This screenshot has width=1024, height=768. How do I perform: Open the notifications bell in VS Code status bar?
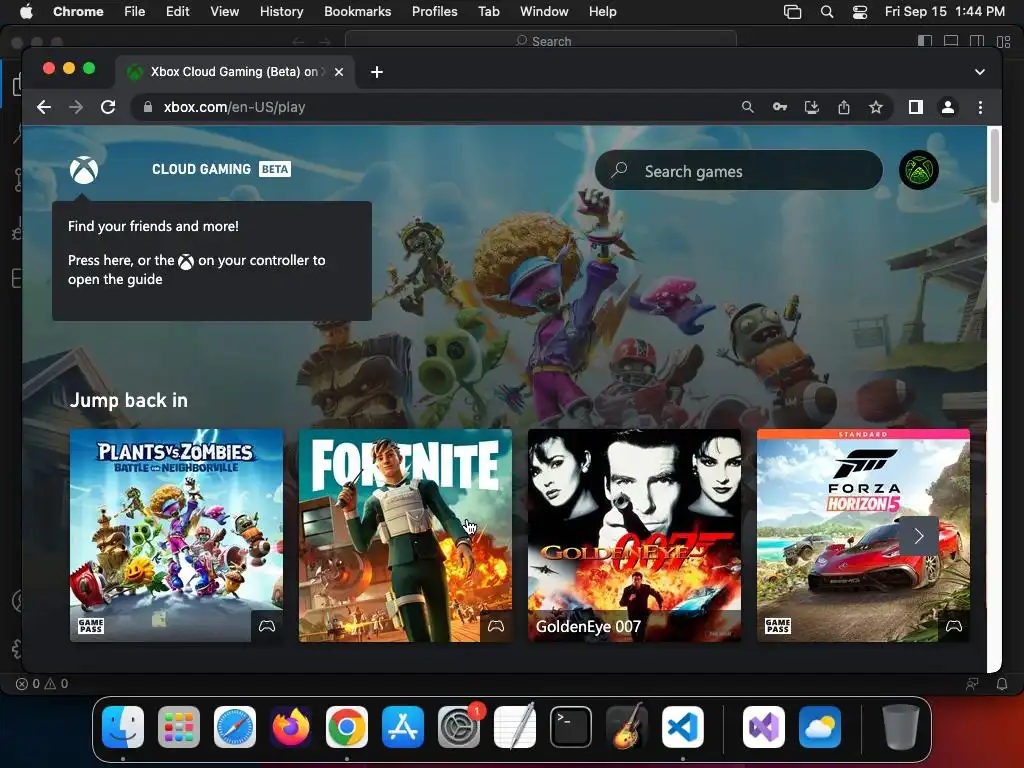[x=1002, y=684]
